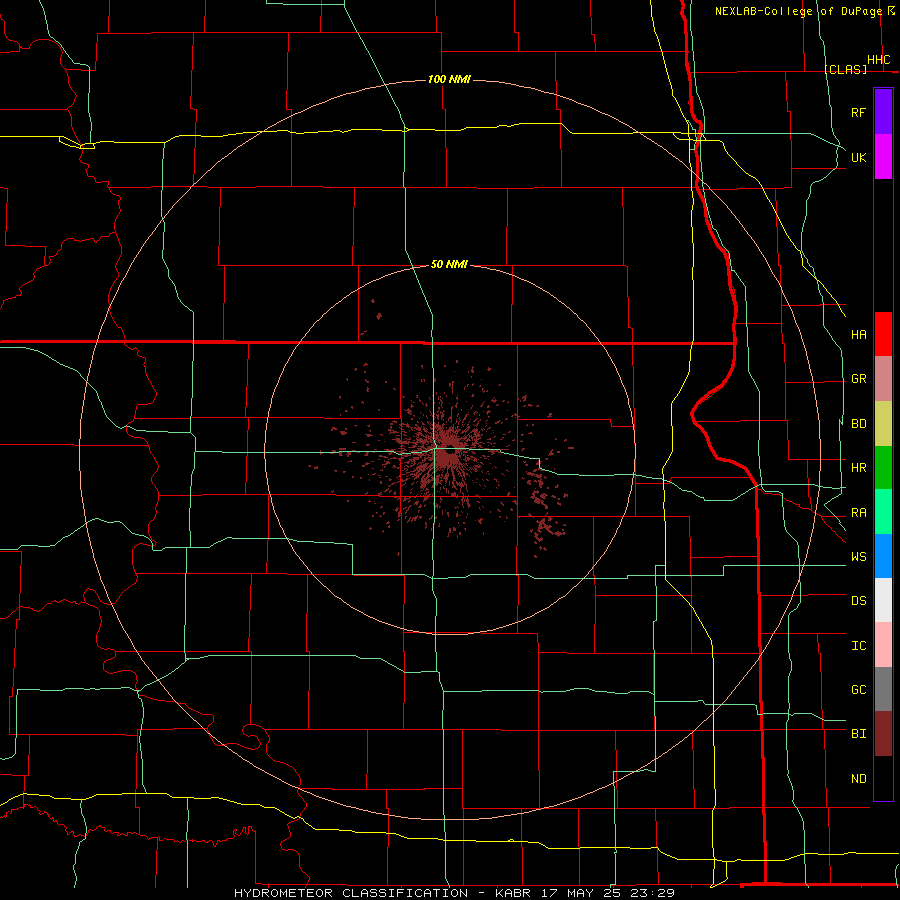Image resolution: width=900 pixels, height=900 pixels.
Task: Select the IC light pink swatch
Action: click(883, 645)
